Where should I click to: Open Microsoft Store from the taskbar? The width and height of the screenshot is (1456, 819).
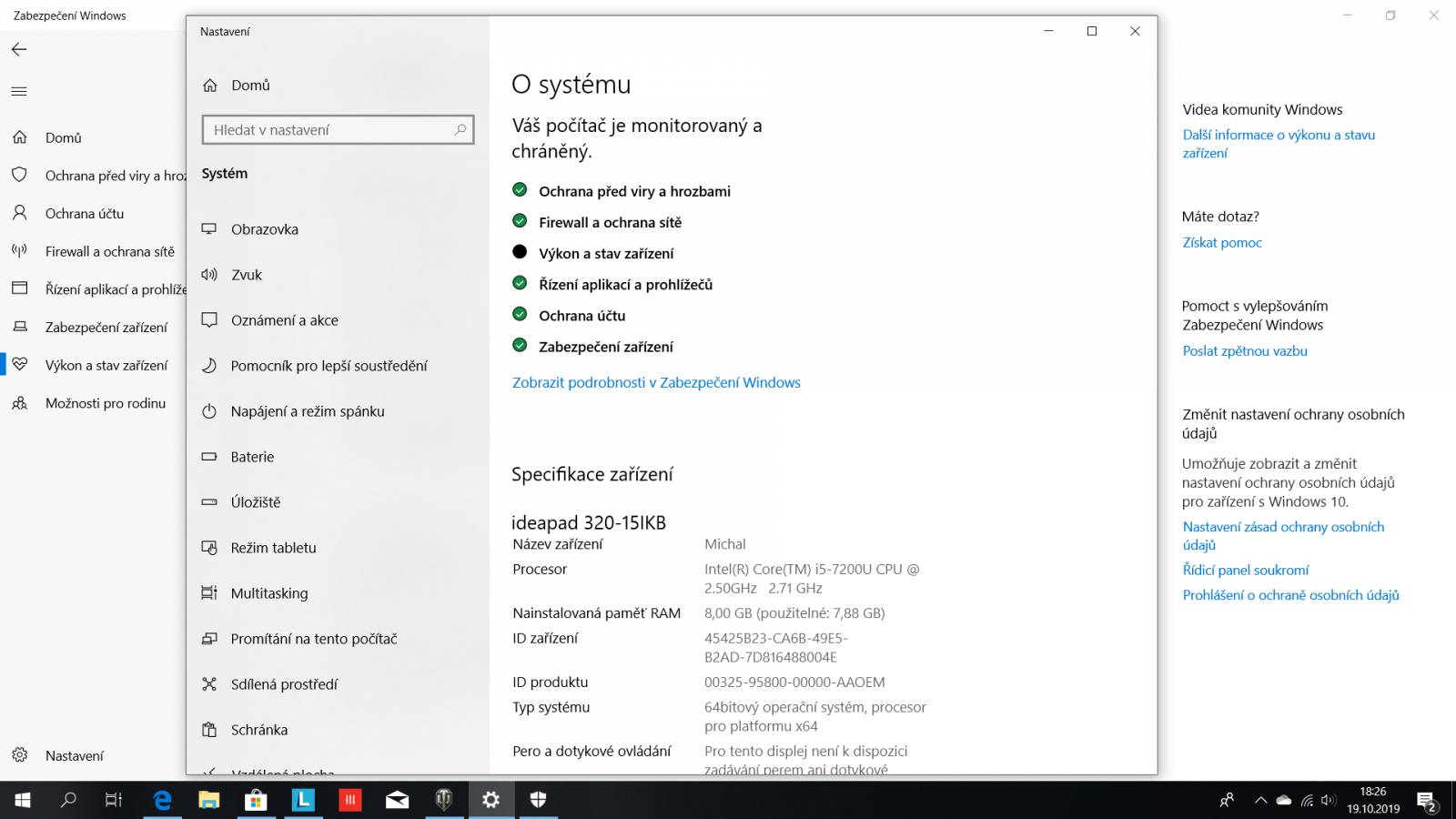coord(256,800)
